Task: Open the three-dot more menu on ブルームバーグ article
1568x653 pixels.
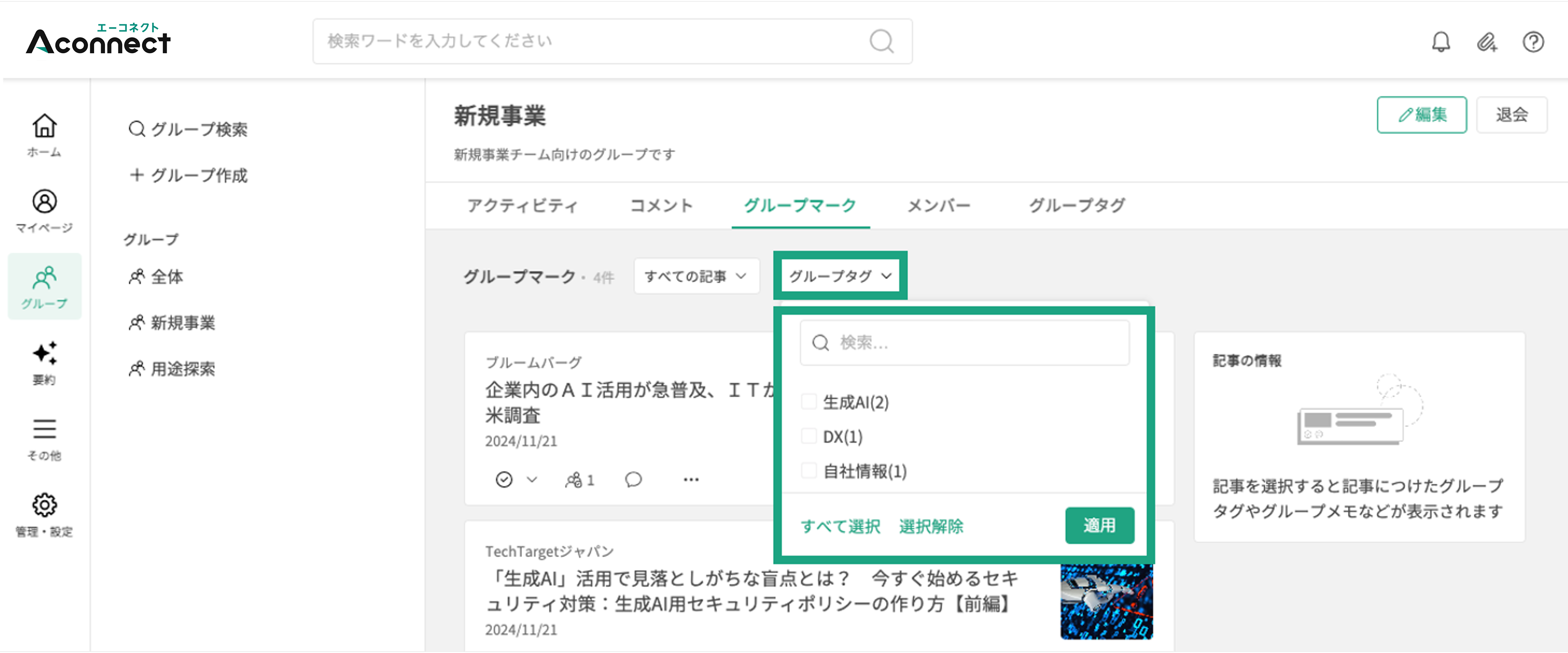Action: pyautogui.click(x=691, y=480)
